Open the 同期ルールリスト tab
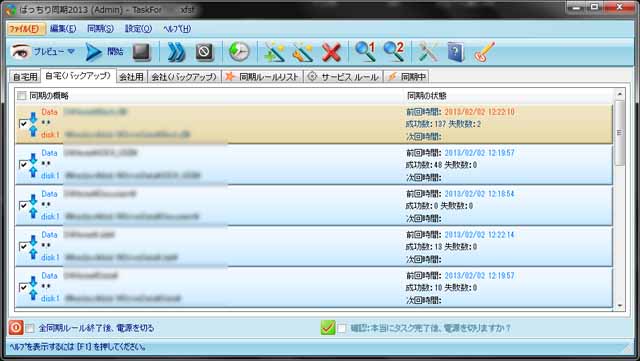This screenshot has height=361, width=640. pyautogui.click(x=262, y=76)
